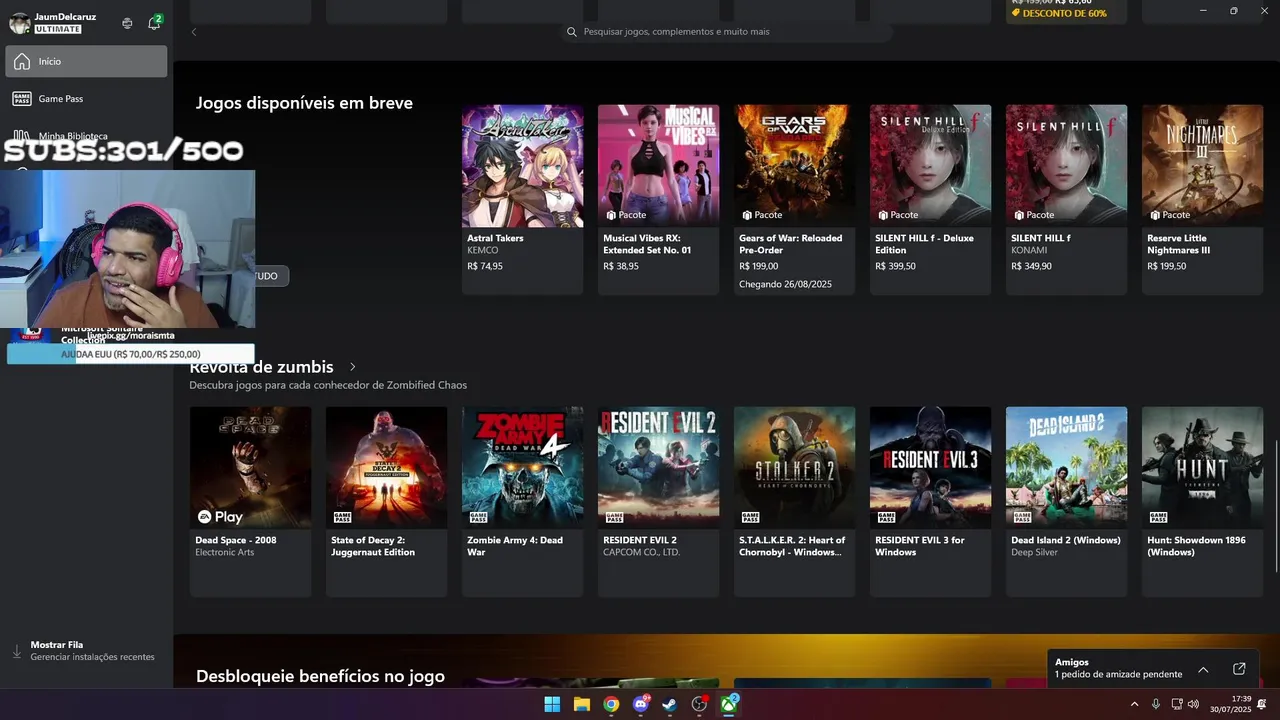Open the notifications bell with badge 2
The height and width of the screenshot is (720, 1280).
[154, 22]
